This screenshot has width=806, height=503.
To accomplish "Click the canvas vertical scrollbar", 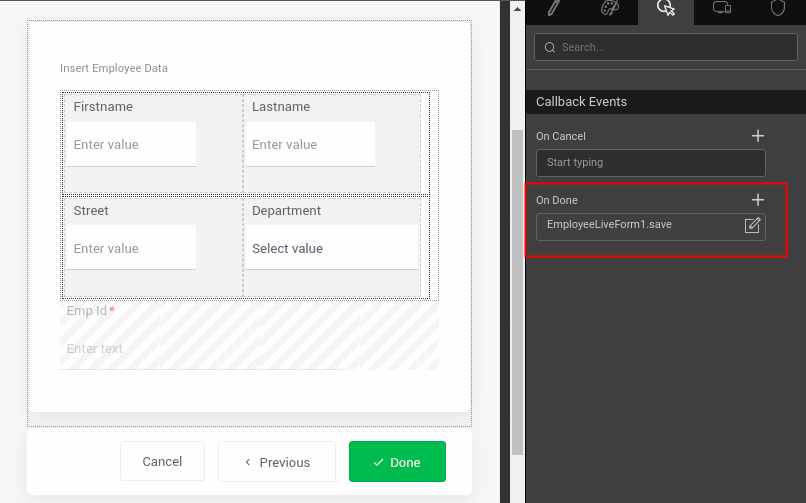I will [517, 290].
